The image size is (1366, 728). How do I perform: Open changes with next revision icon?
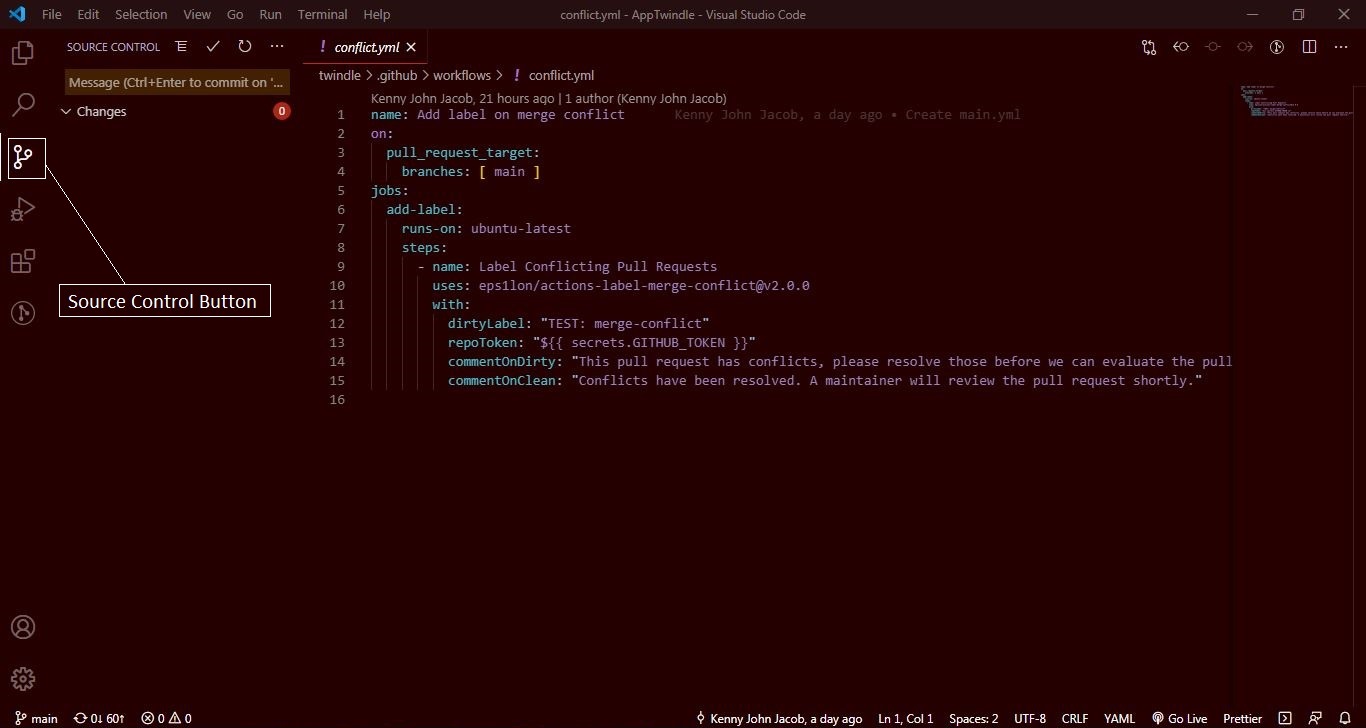click(x=1245, y=47)
